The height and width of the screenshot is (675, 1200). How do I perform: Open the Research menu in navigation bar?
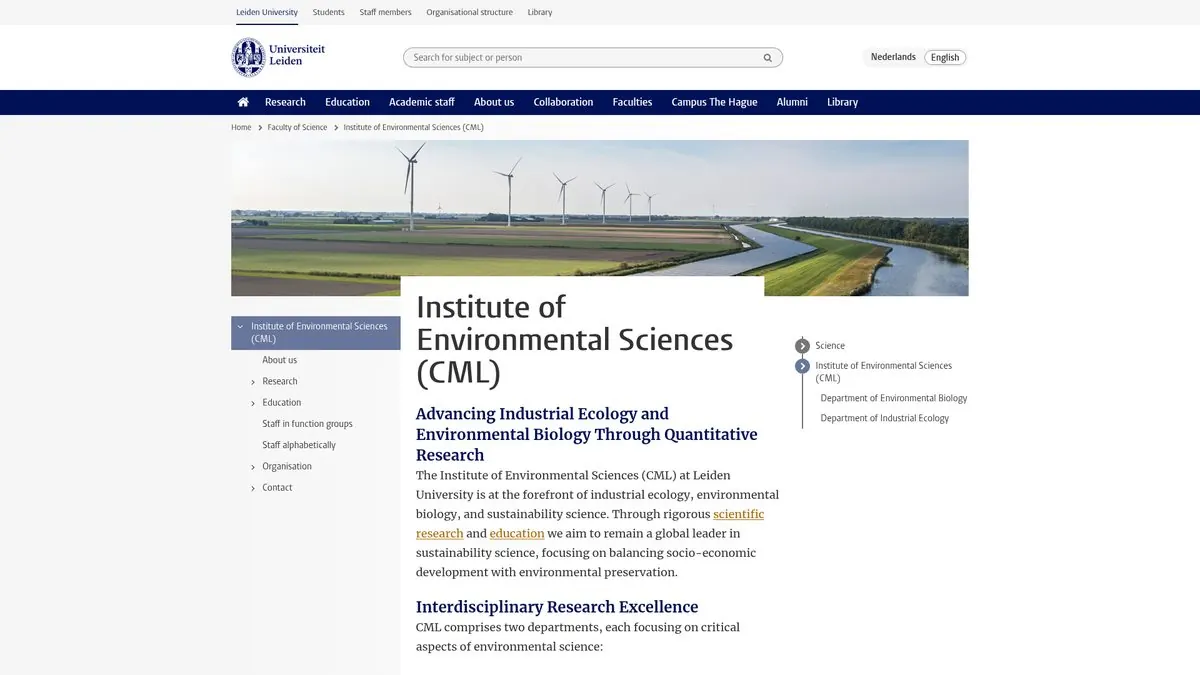point(285,102)
